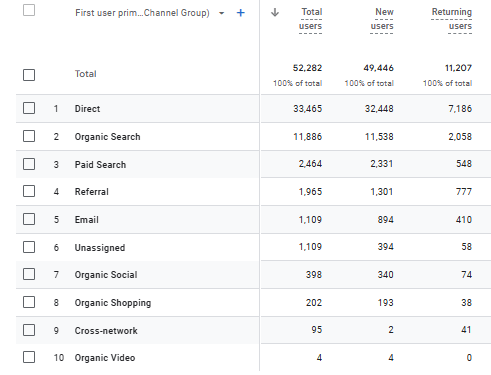The image size is (491, 375).
Task: Click the Organic Video channel name
Action: pos(105,358)
